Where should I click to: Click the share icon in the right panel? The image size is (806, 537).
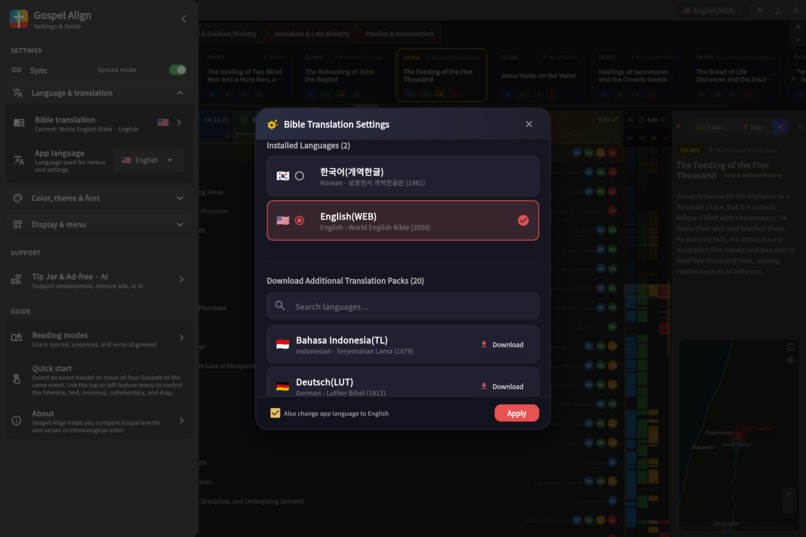click(x=780, y=127)
